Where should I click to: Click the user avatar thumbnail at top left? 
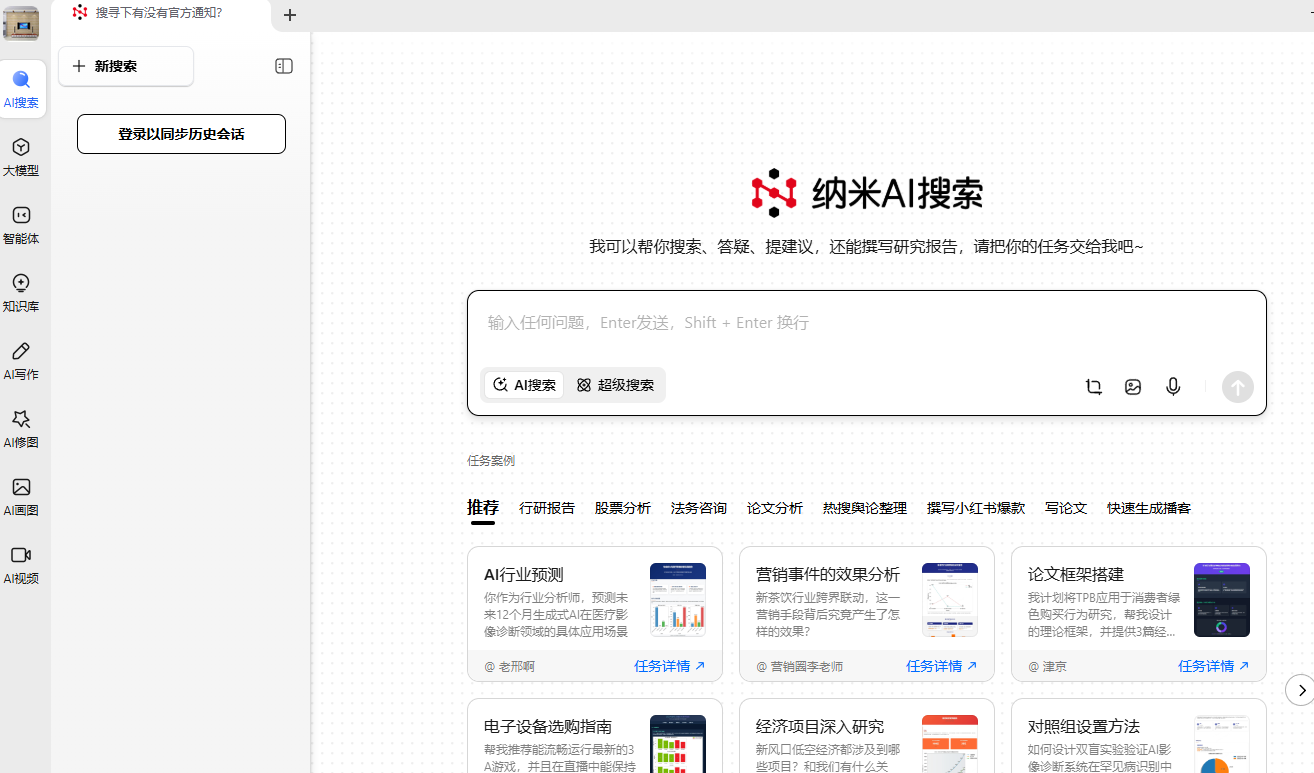tap(21, 23)
